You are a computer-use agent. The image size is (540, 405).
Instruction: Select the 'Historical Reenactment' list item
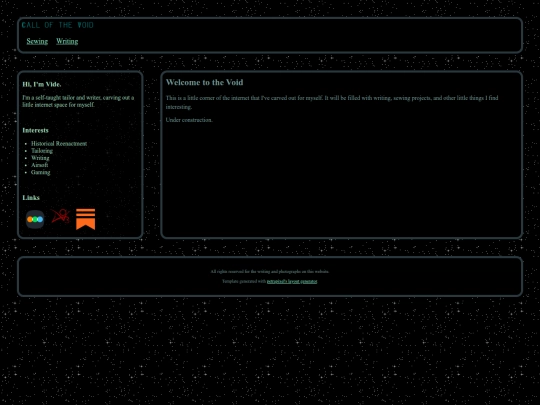(59, 144)
